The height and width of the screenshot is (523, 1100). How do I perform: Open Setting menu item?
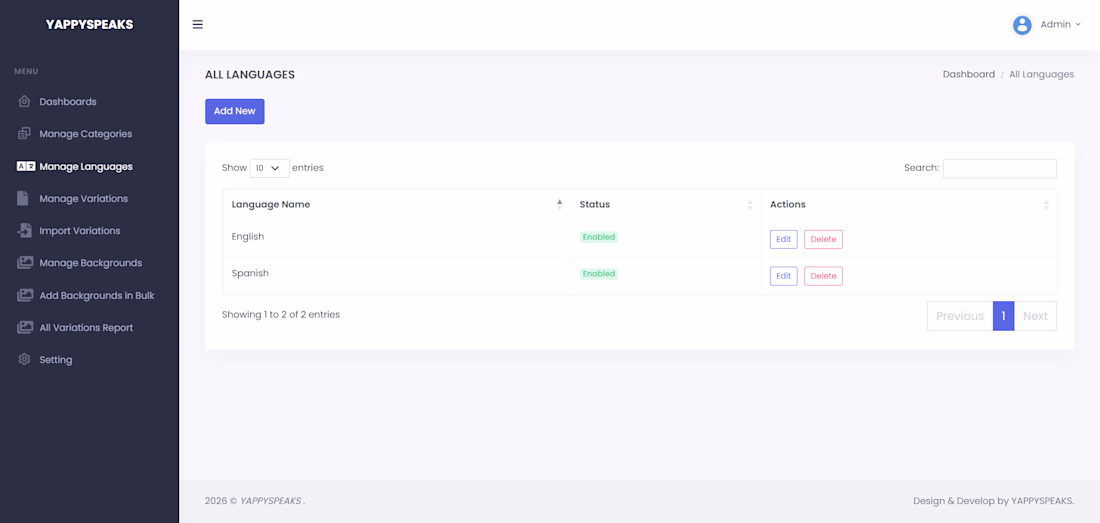[55, 360]
